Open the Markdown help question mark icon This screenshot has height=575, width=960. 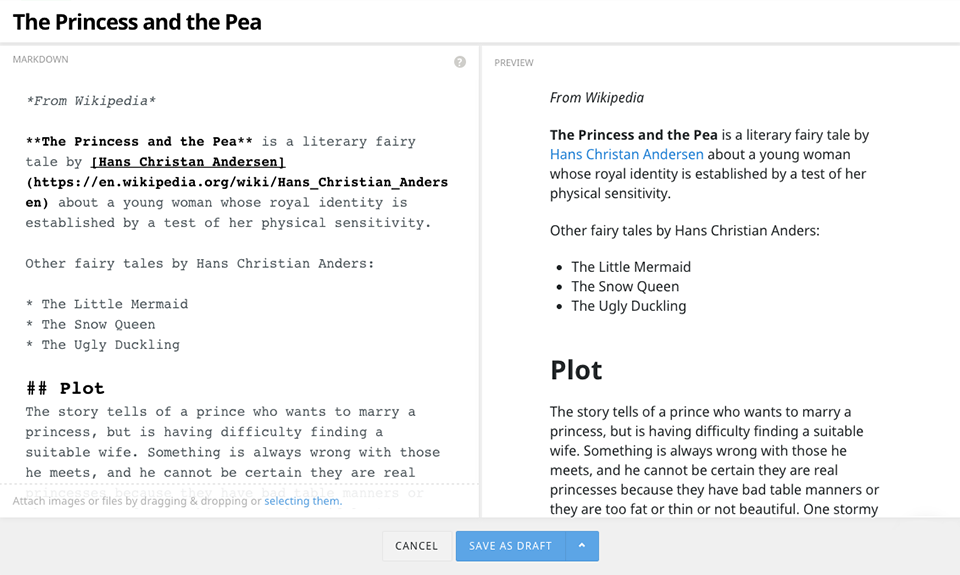point(460,62)
